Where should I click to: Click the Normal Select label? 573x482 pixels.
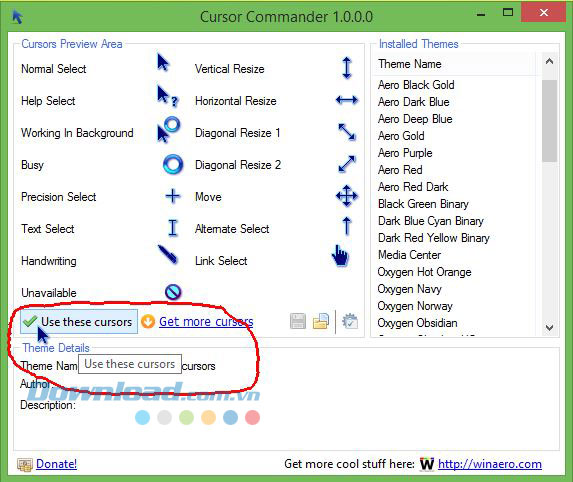coord(54,69)
